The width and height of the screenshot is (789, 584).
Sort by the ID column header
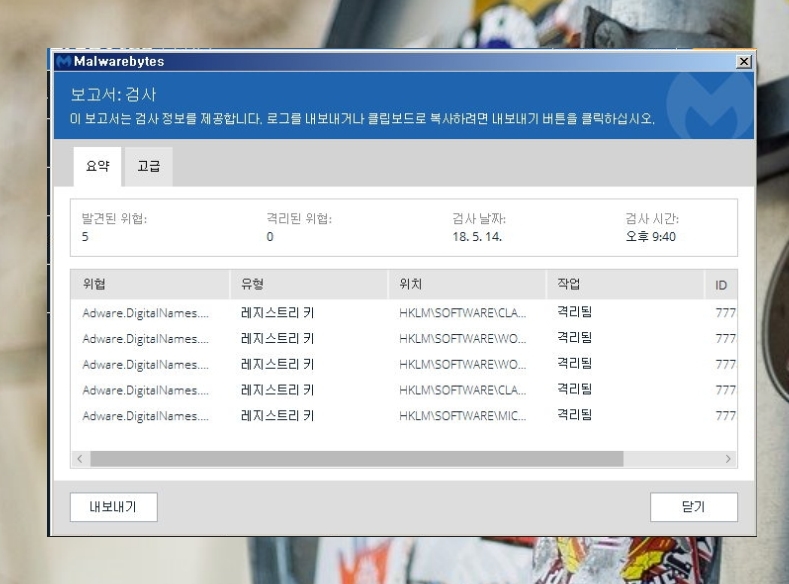[x=721, y=284]
